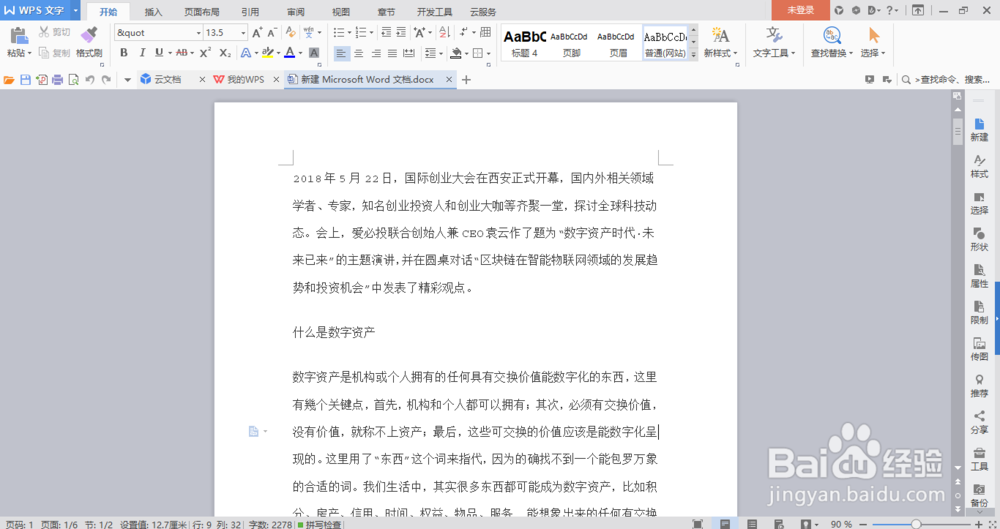Click the export to PDF icon
Image resolution: width=1000 pixels, height=529 pixels.
[x=41, y=80]
